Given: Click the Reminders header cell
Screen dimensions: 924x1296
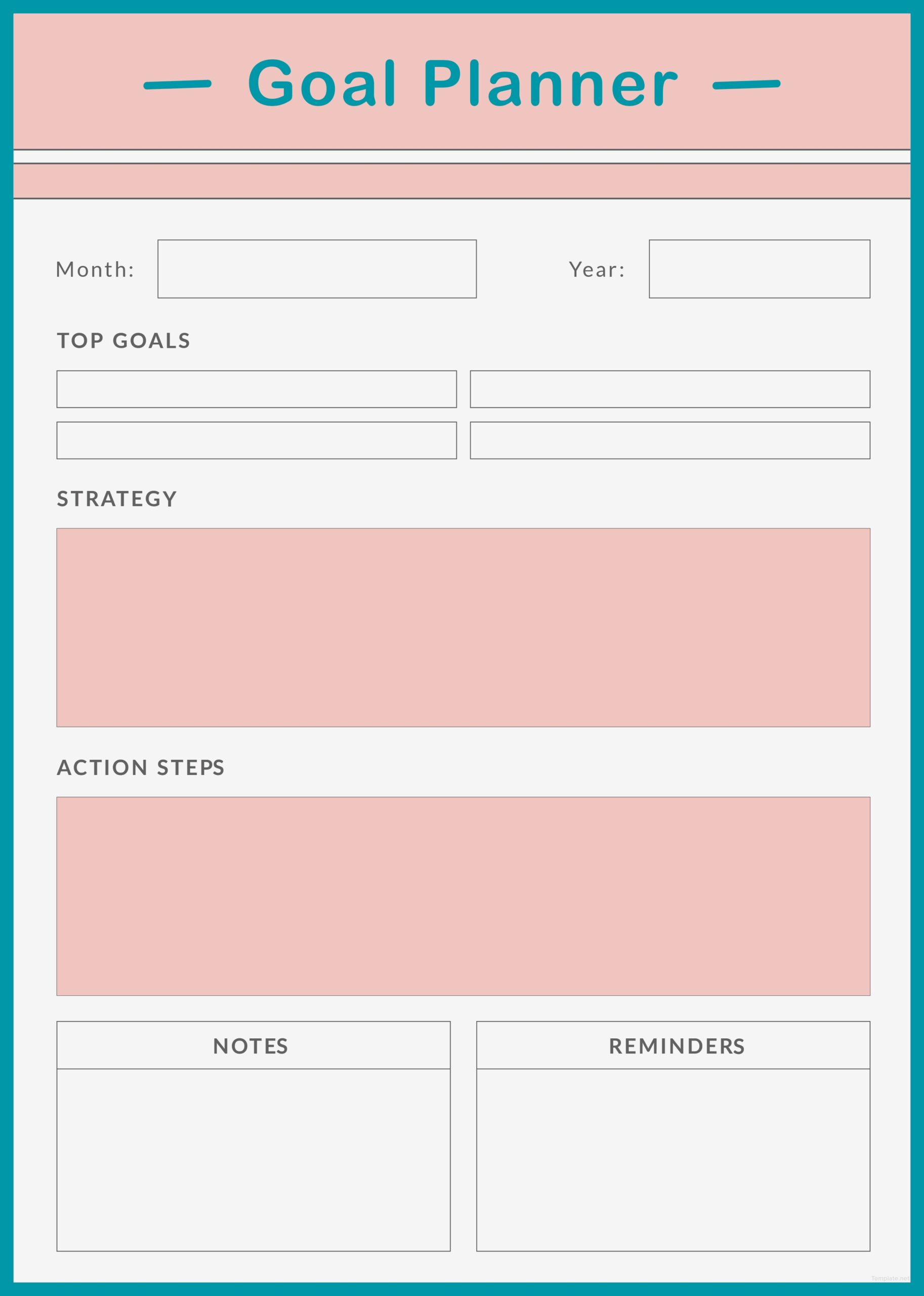Looking at the screenshot, I should (x=673, y=1045).
